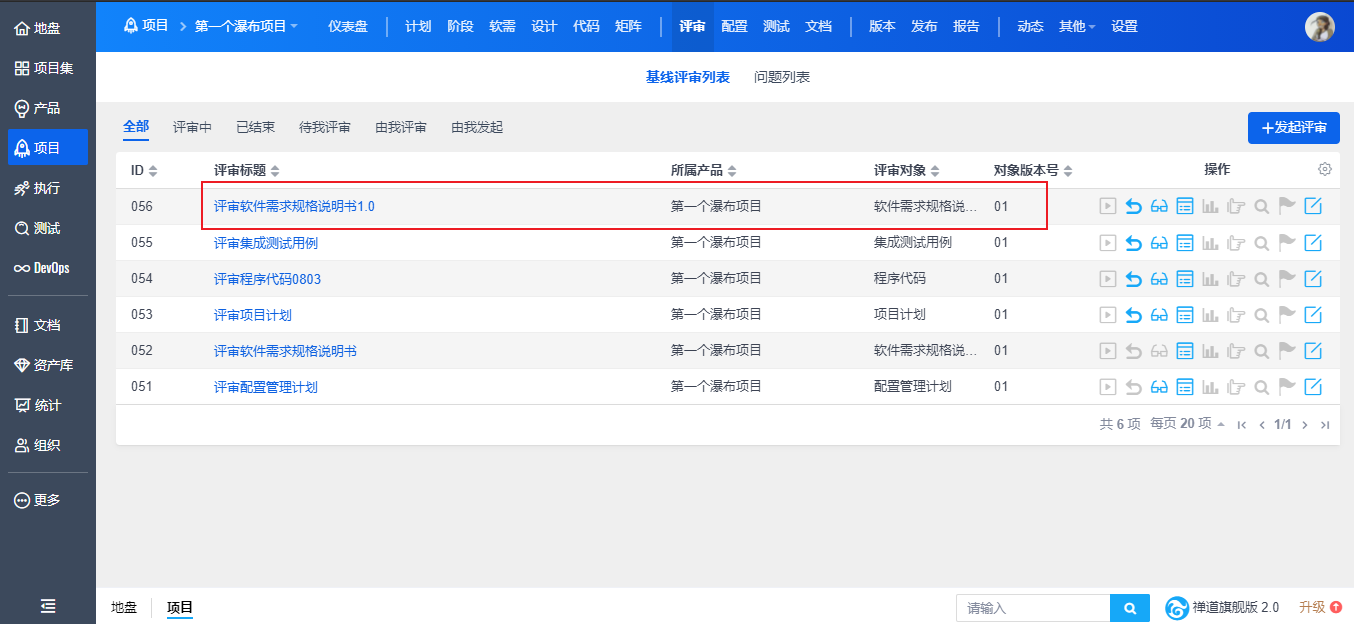Collapse the left sidebar menu

click(x=48, y=606)
